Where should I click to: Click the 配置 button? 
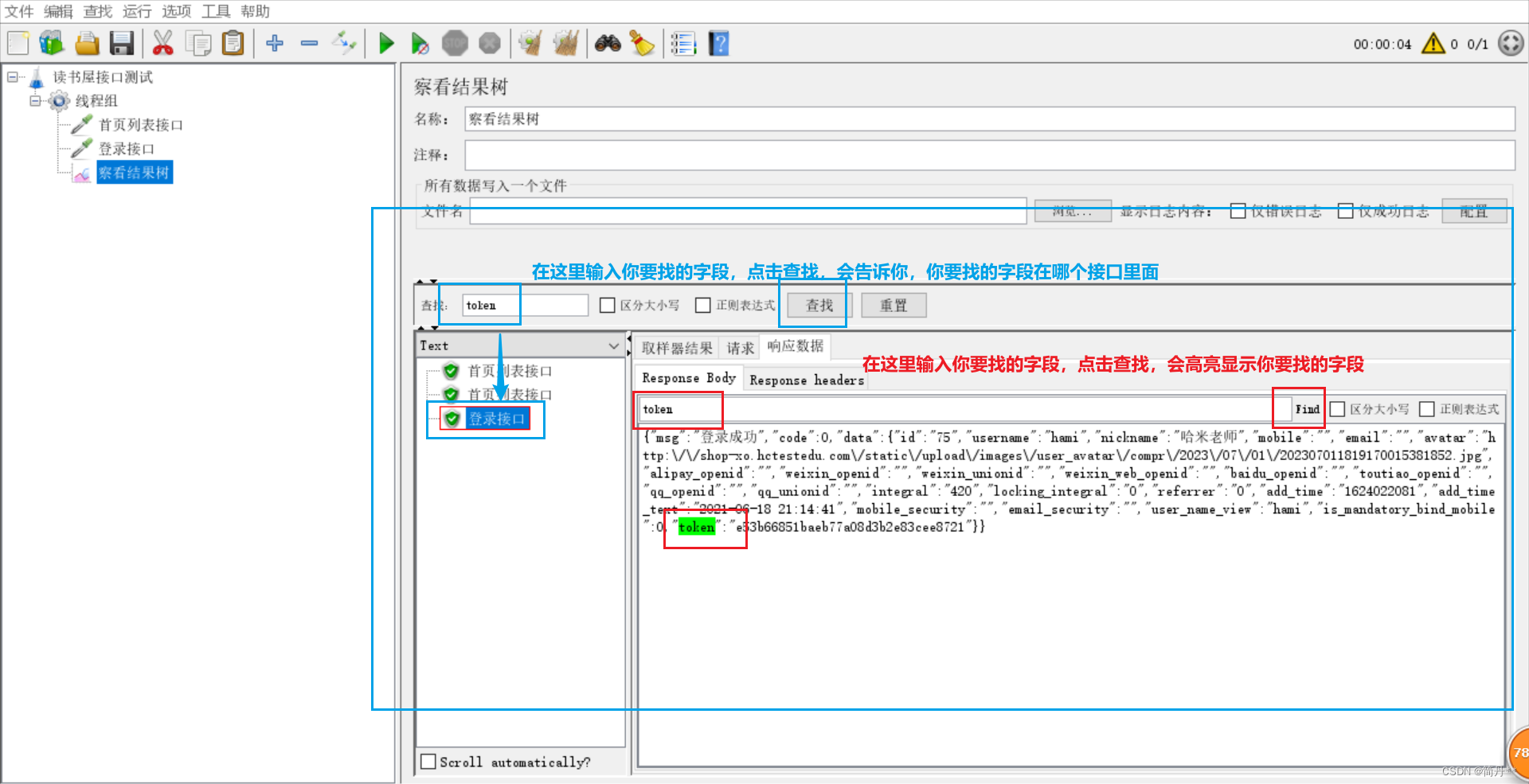[1474, 211]
